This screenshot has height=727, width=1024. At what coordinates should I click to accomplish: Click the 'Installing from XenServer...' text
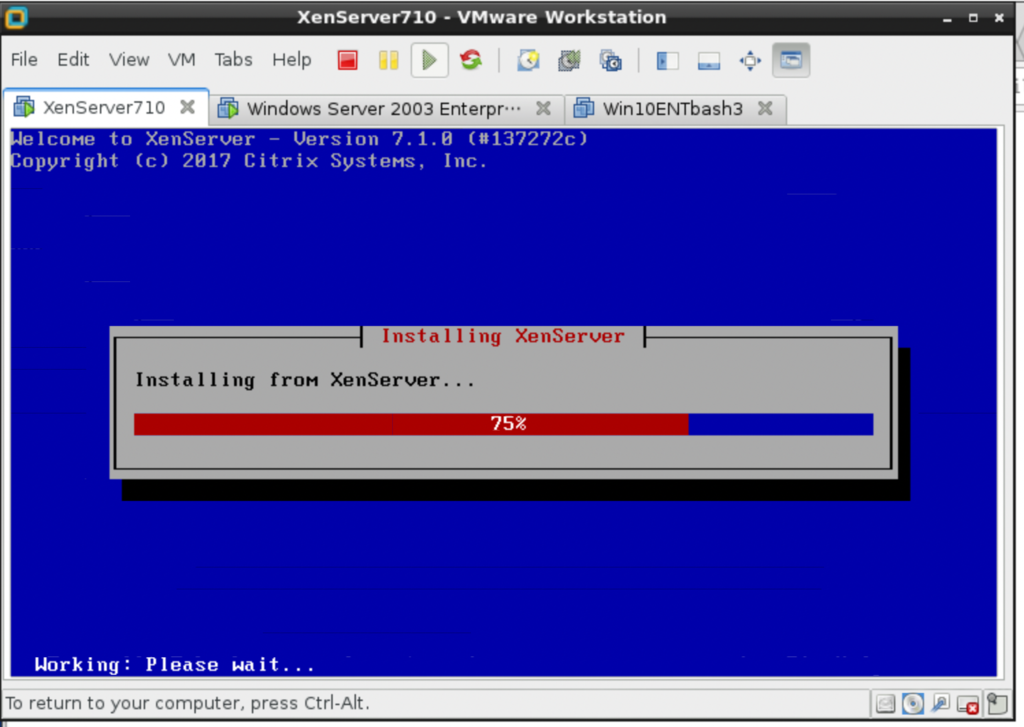tap(304, 380)
